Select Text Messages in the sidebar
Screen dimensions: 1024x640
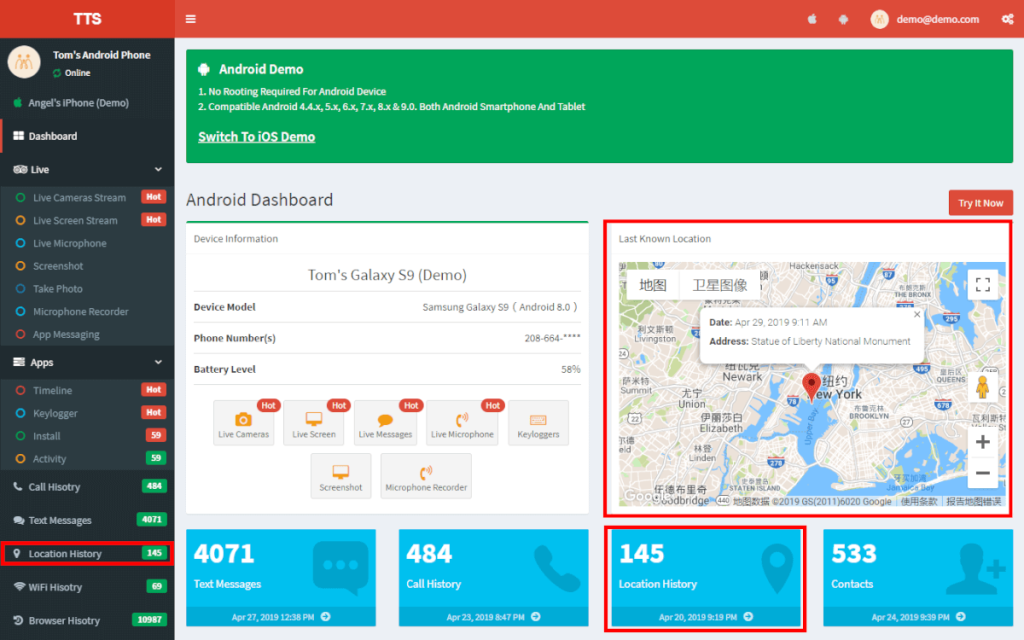tap(60, 521)
